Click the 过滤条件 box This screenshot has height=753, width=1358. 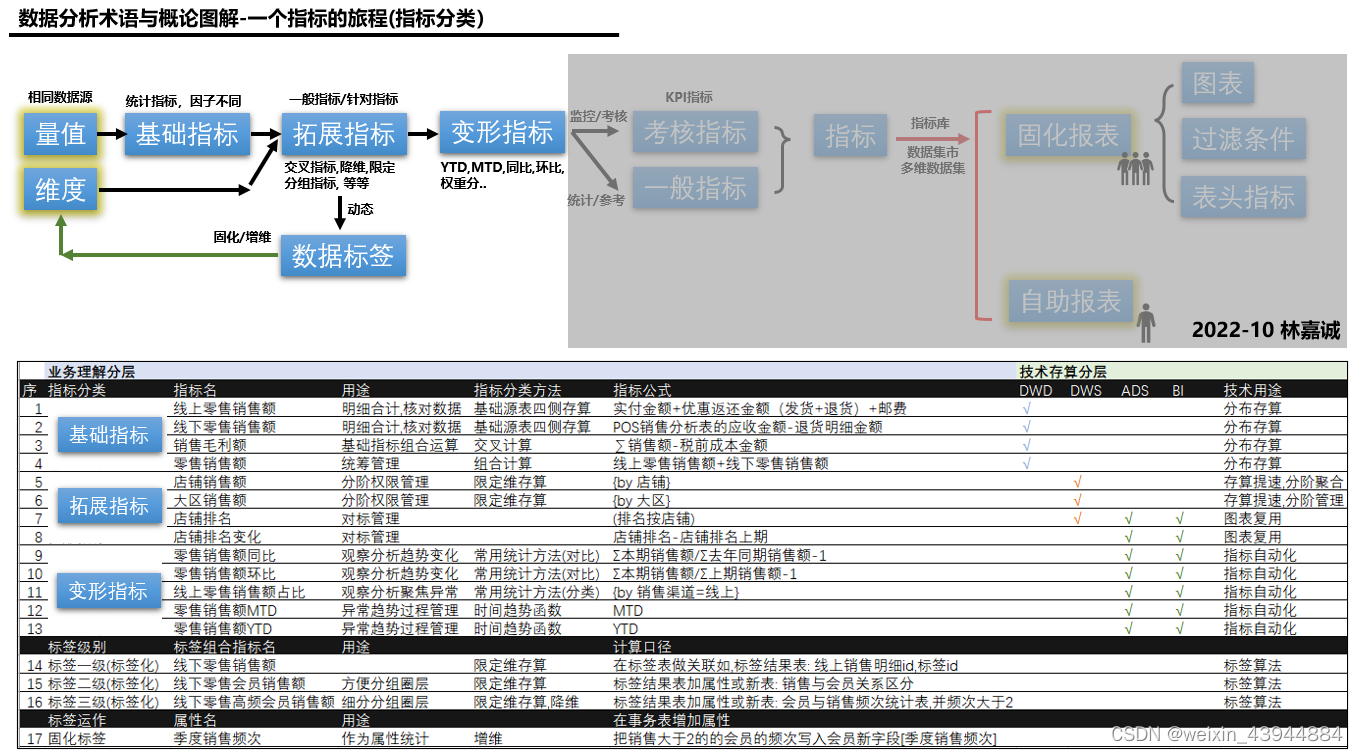point(1243,140)
